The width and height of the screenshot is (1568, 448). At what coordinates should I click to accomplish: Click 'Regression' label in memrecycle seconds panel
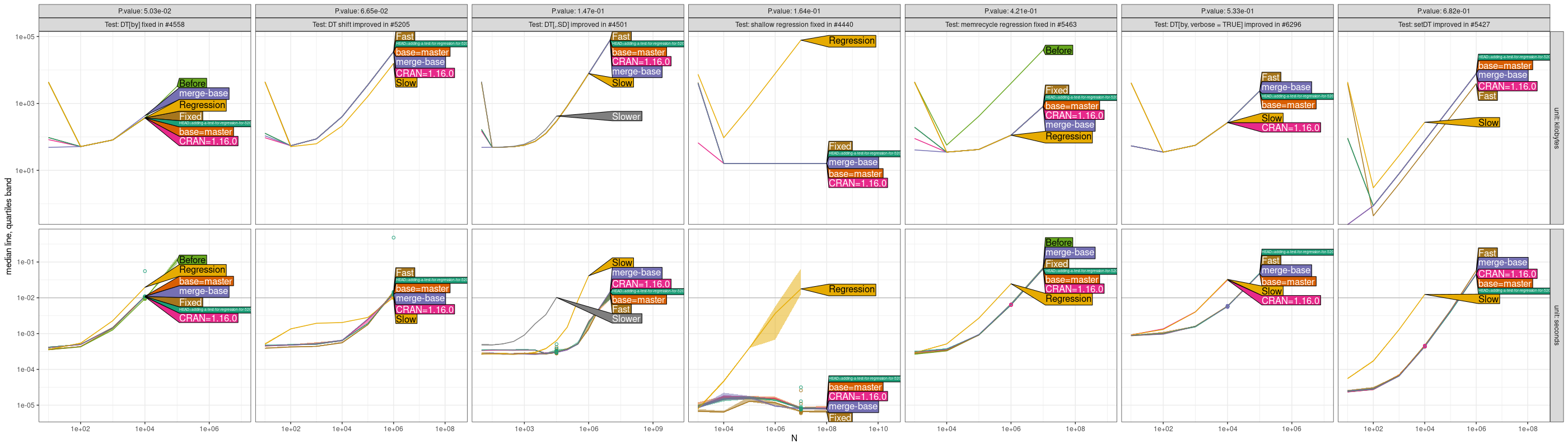click(x=1068, y=299)
